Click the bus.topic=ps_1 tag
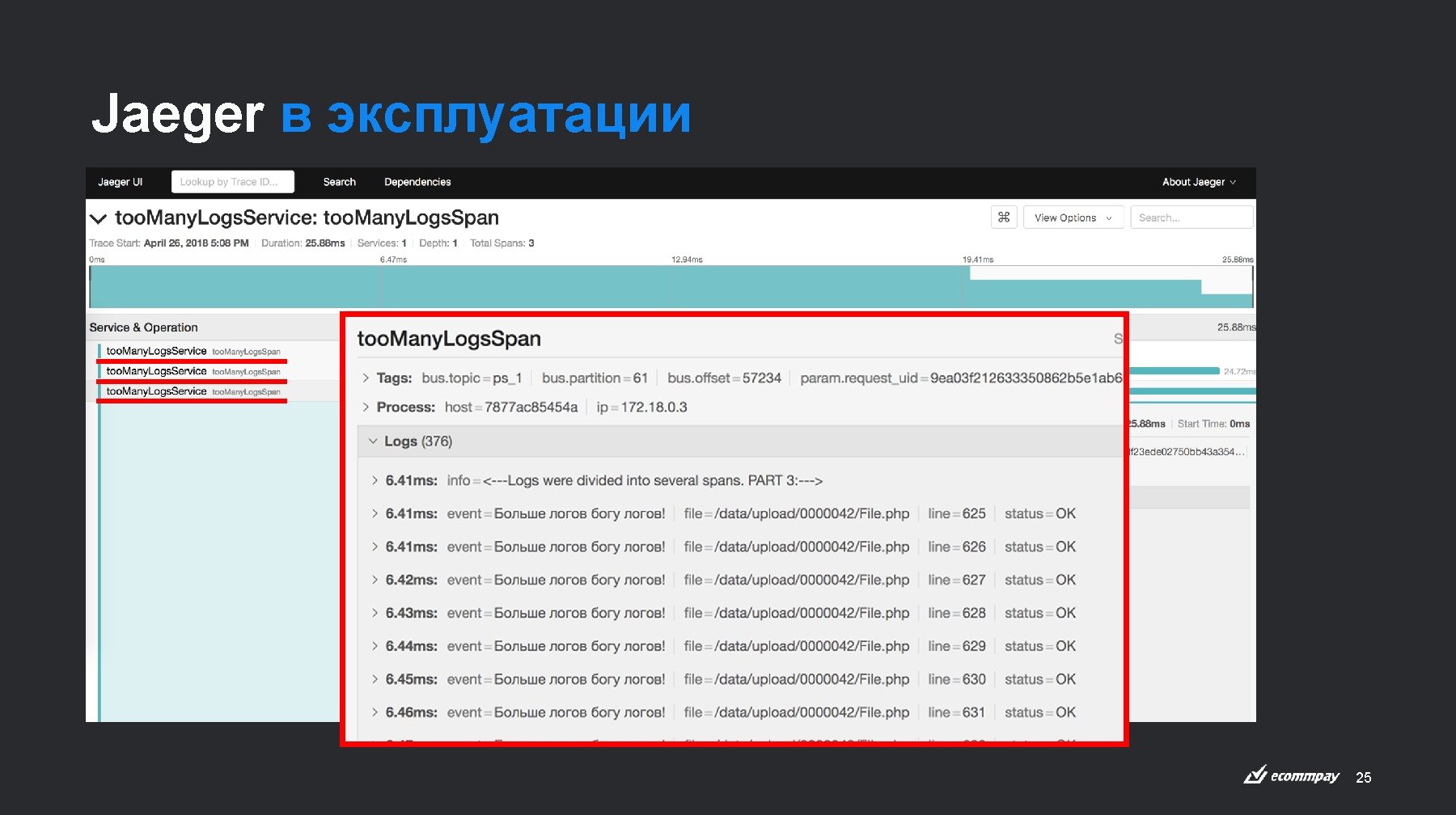Image resolution: width=1456 pixels, height=815 pixels. pos(472,378)
